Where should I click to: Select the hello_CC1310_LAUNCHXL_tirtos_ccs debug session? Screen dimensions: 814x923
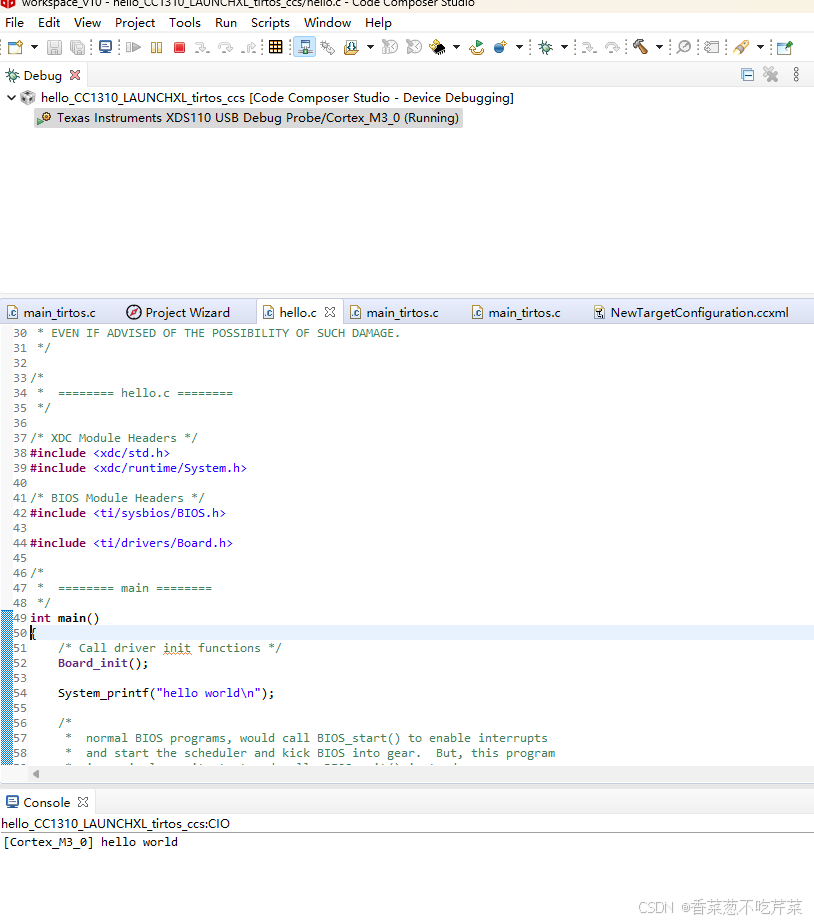point(277,98)
